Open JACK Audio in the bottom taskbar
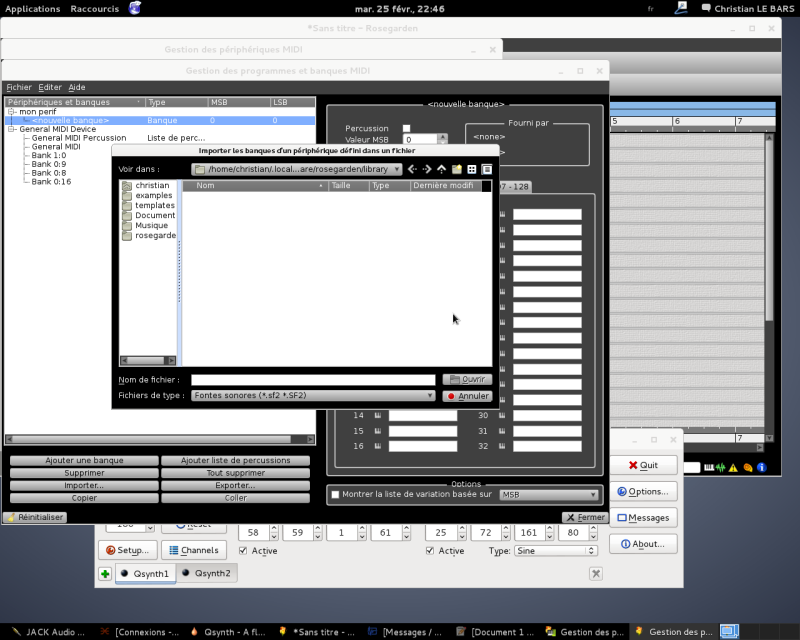This screenshot has height=640, width=800. click(x=48, y=632)
